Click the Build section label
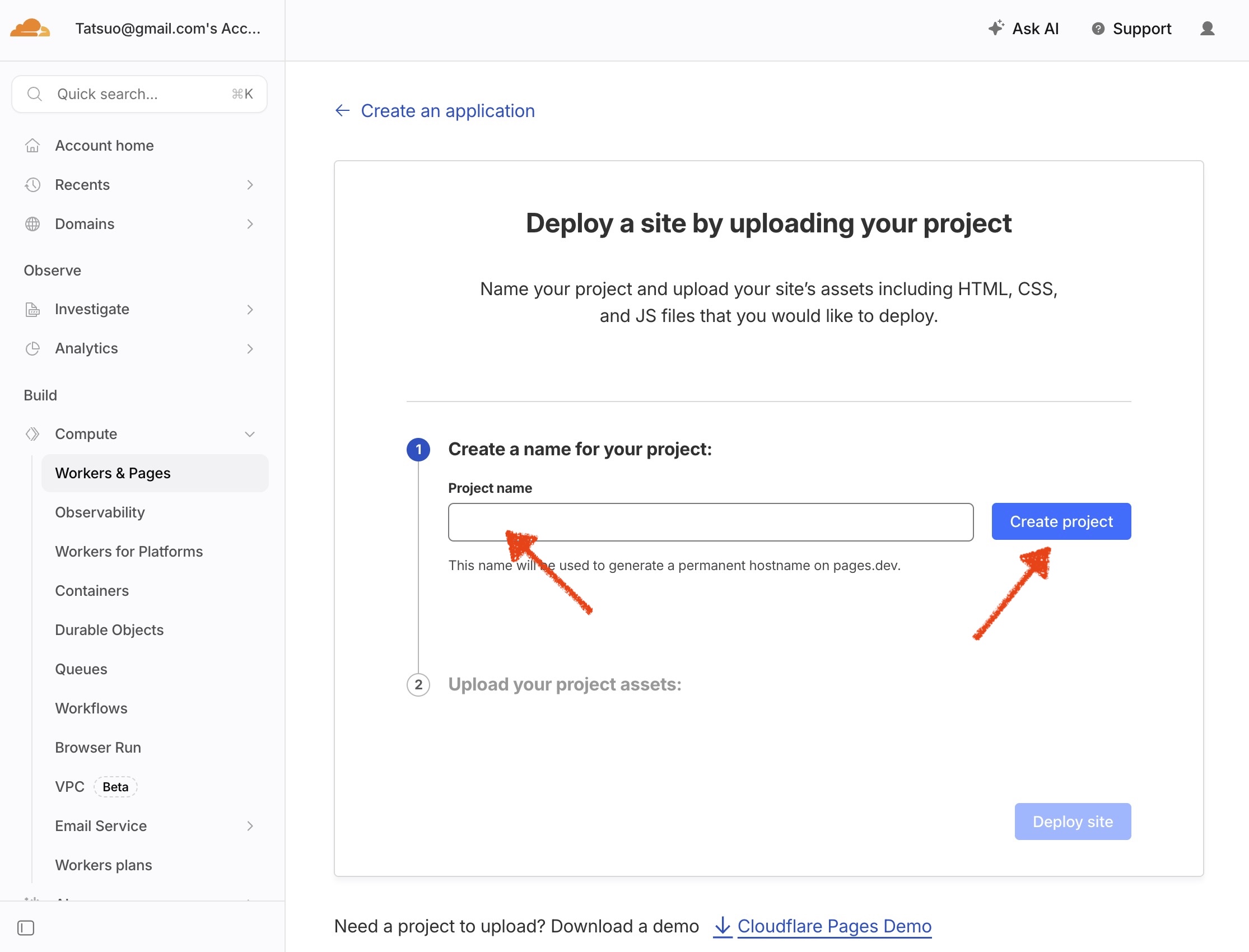Viewport: 1249px width, 952px height. (40, 395)
